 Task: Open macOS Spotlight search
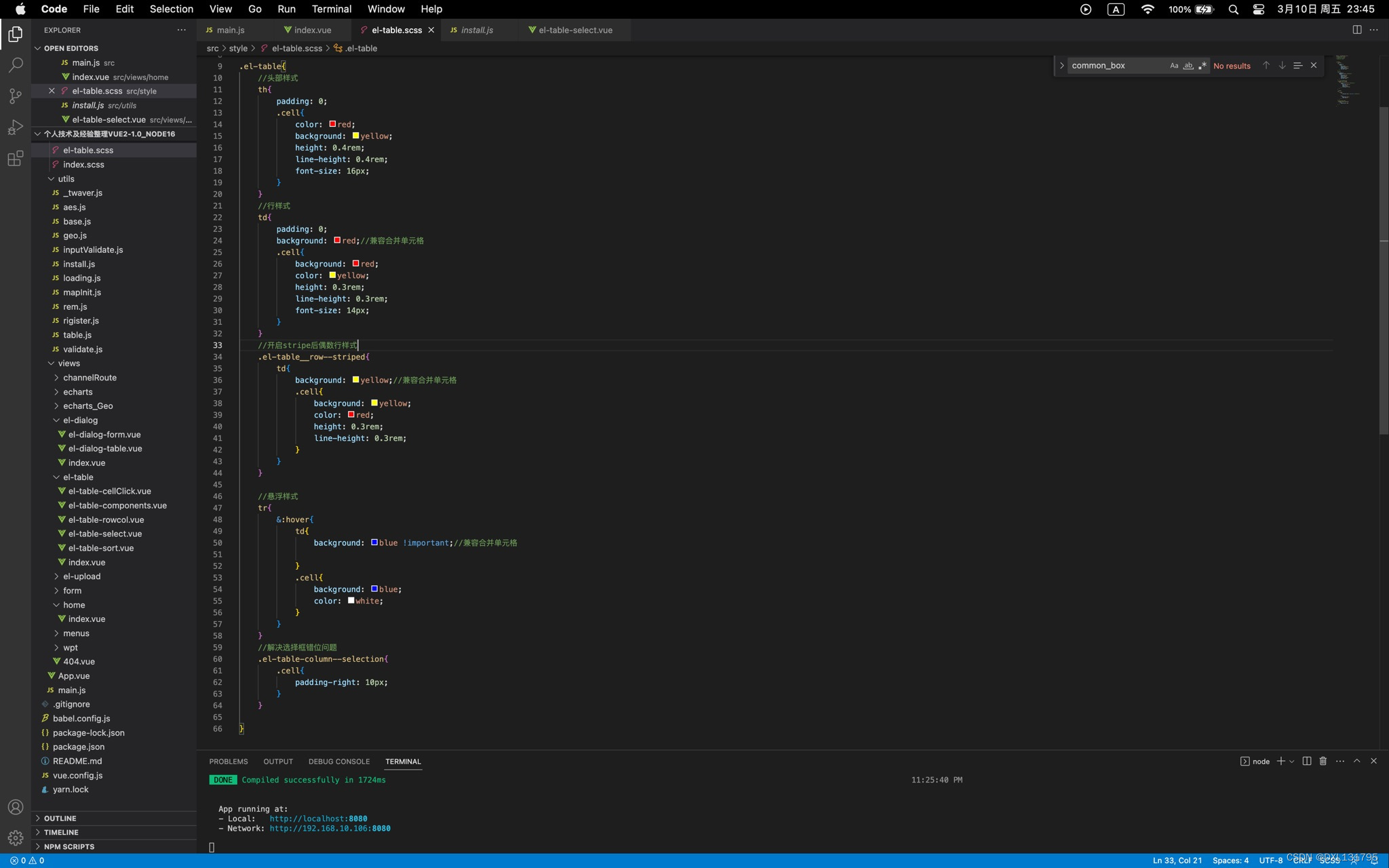[x=1233, y=9]
